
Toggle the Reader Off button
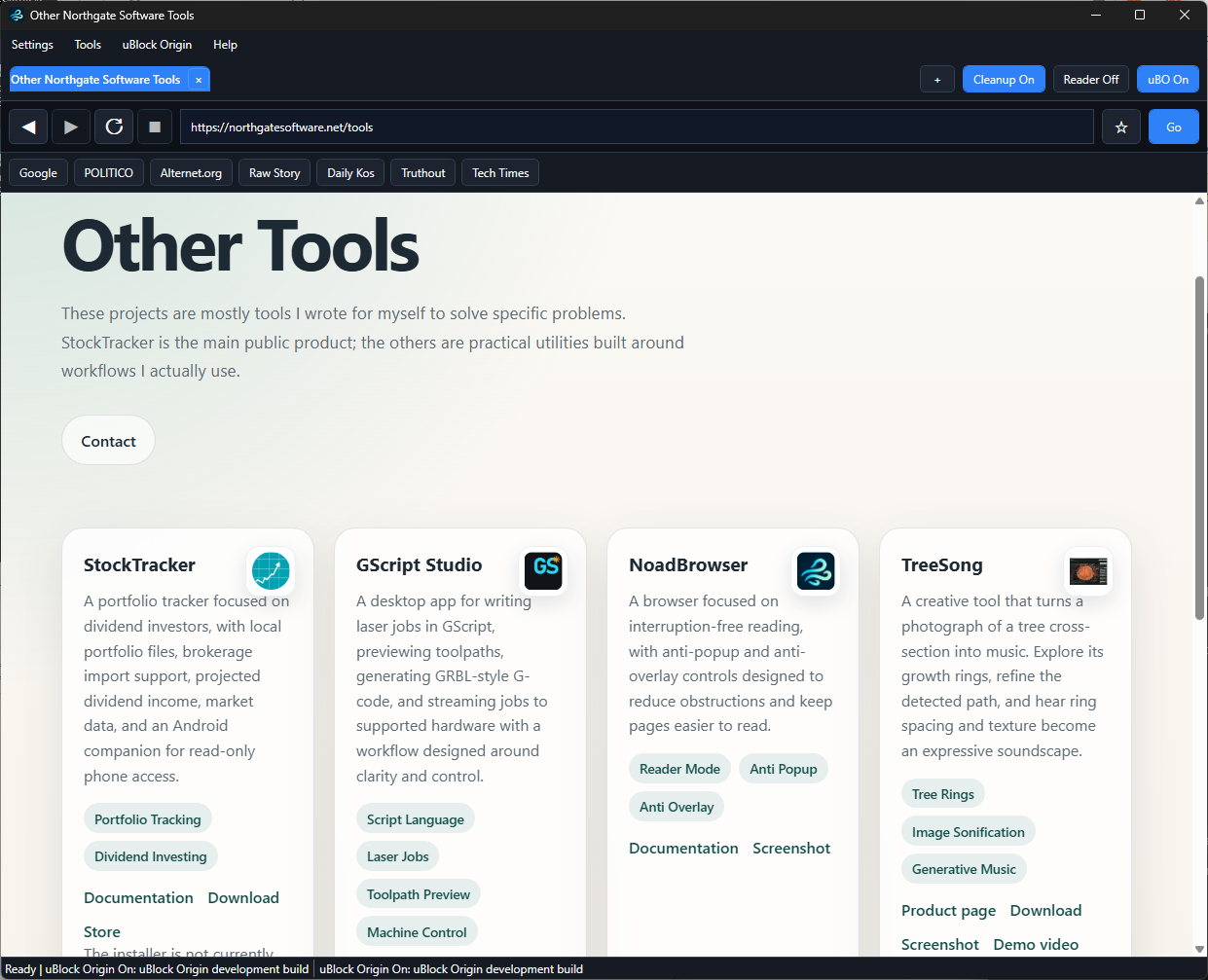coord(1090,80)
